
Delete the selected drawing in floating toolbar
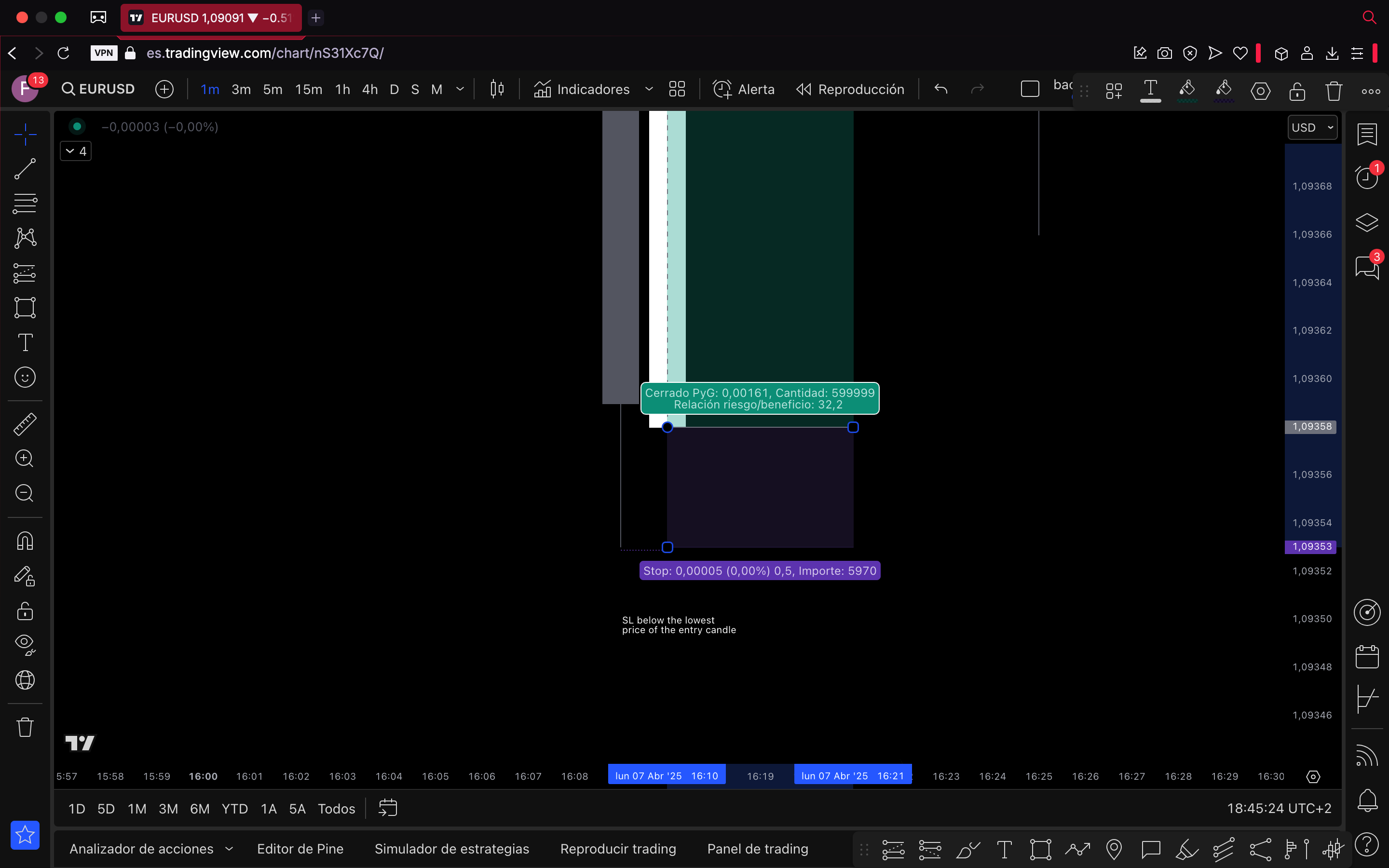tap(1334, 91)
